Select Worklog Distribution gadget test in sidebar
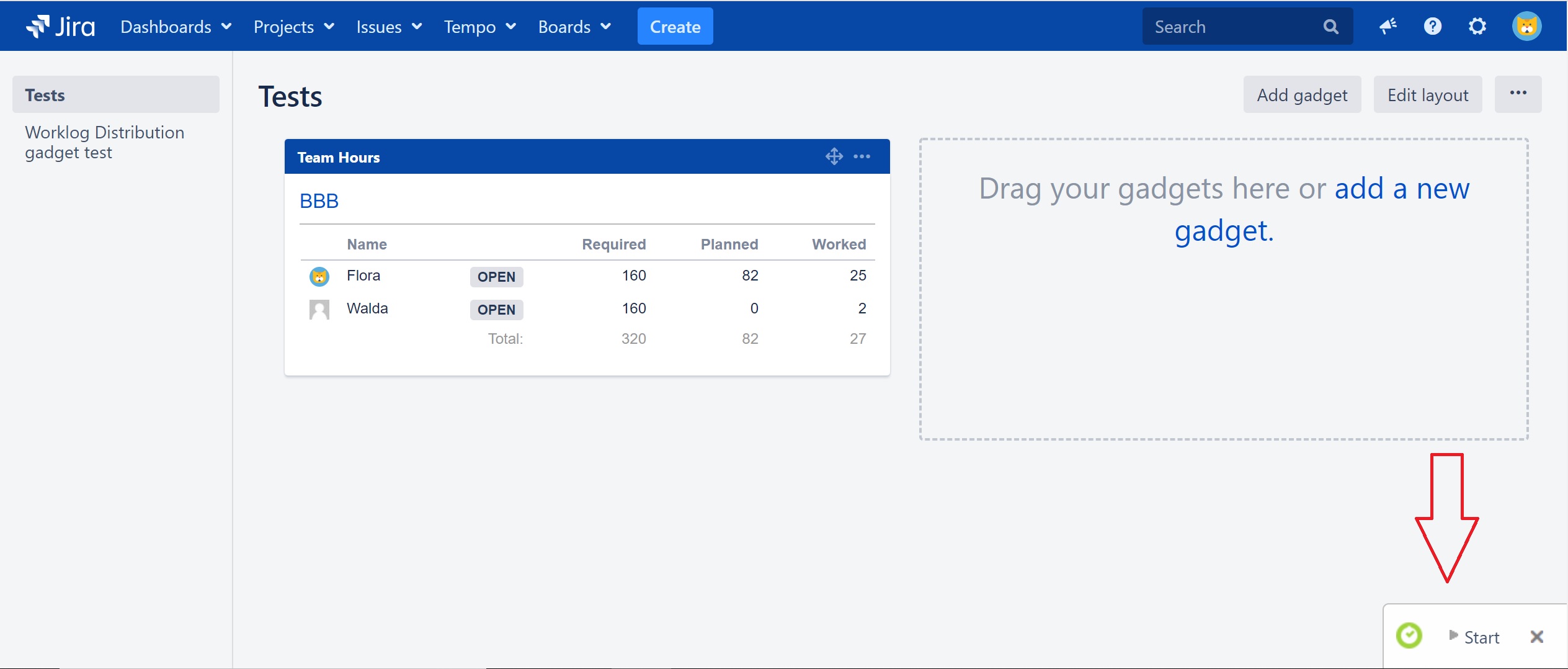The image size is (1568, 669). coord(104,142)
